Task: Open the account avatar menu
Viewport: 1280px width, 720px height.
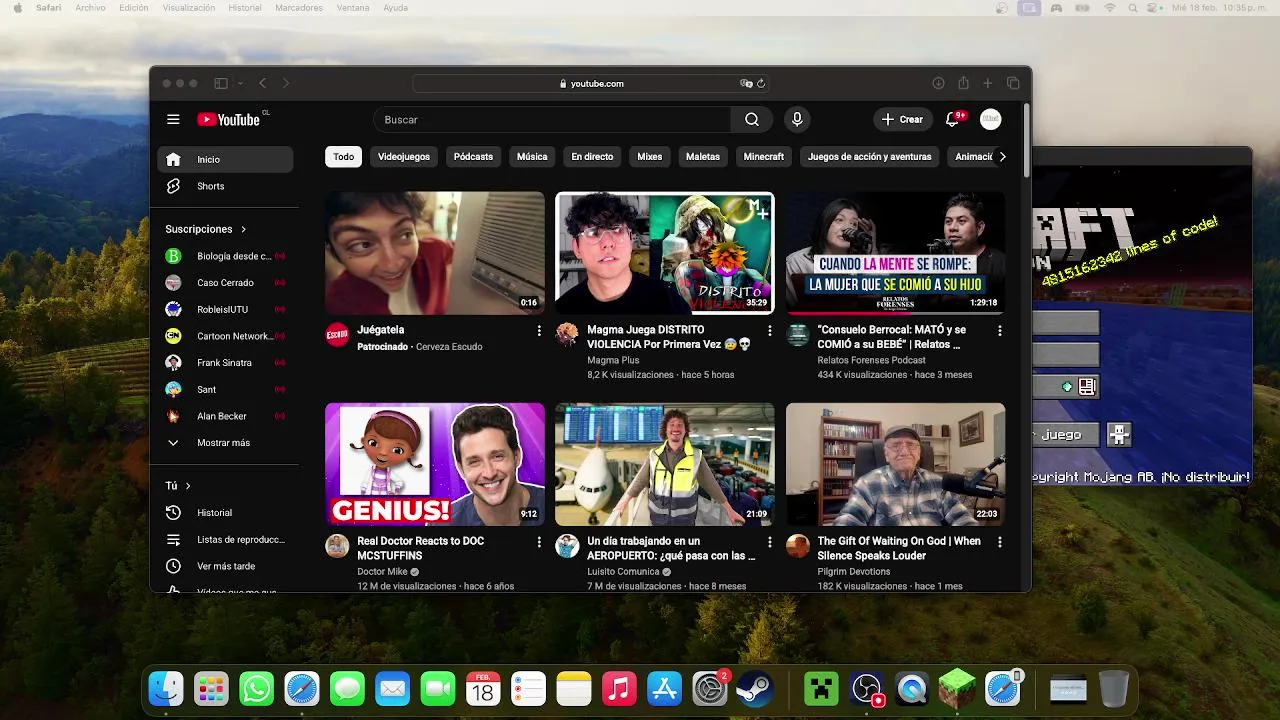Action: pos(990,119)
